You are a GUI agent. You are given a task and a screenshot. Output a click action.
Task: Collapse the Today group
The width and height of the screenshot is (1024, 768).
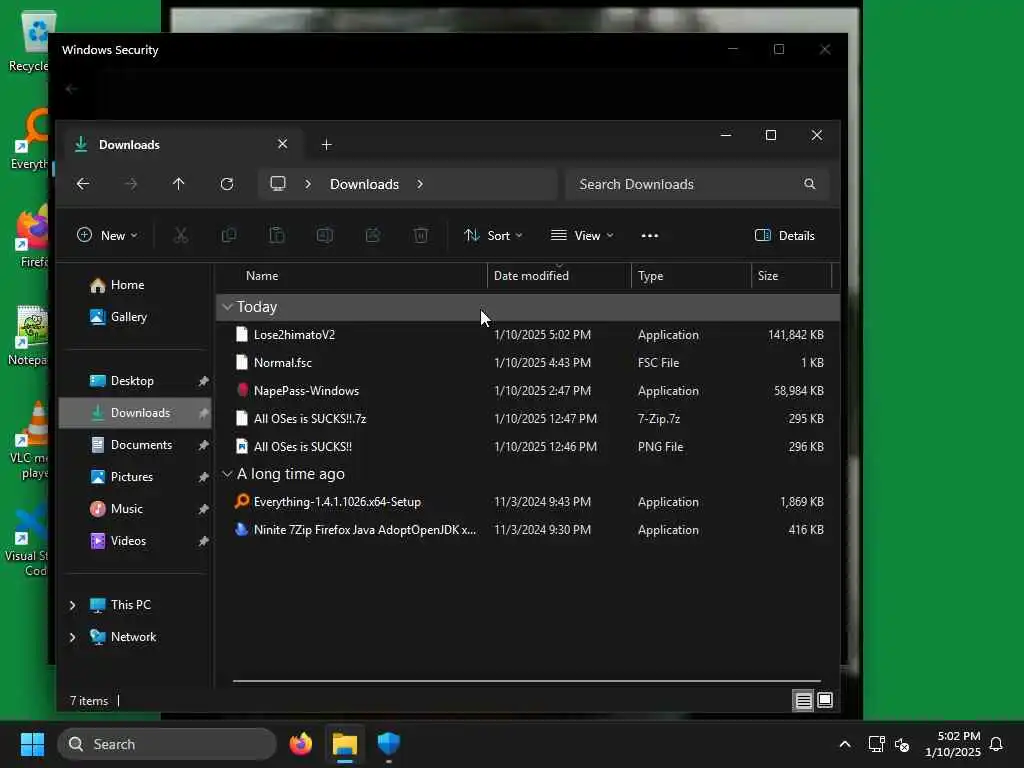(227, 307)
